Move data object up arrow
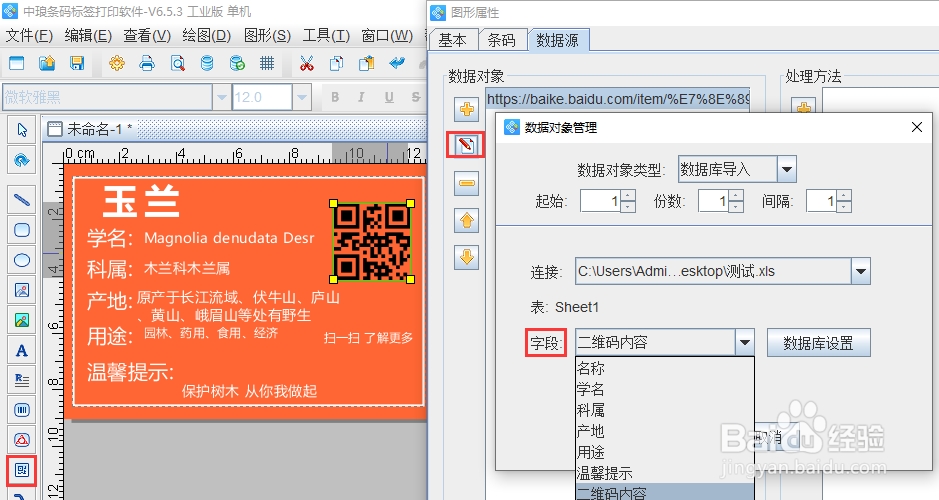 pyautogui.click(x=467, y=221)
